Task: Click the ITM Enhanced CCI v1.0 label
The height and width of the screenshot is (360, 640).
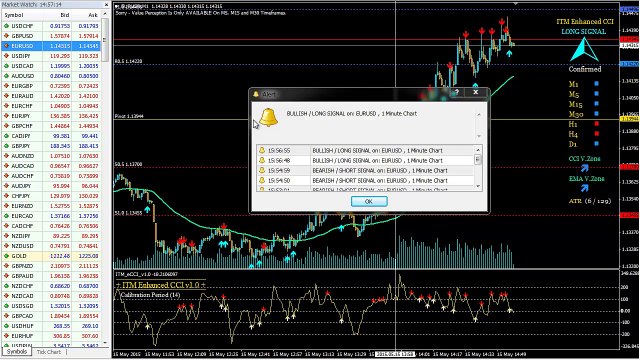Action: [161, 285]
